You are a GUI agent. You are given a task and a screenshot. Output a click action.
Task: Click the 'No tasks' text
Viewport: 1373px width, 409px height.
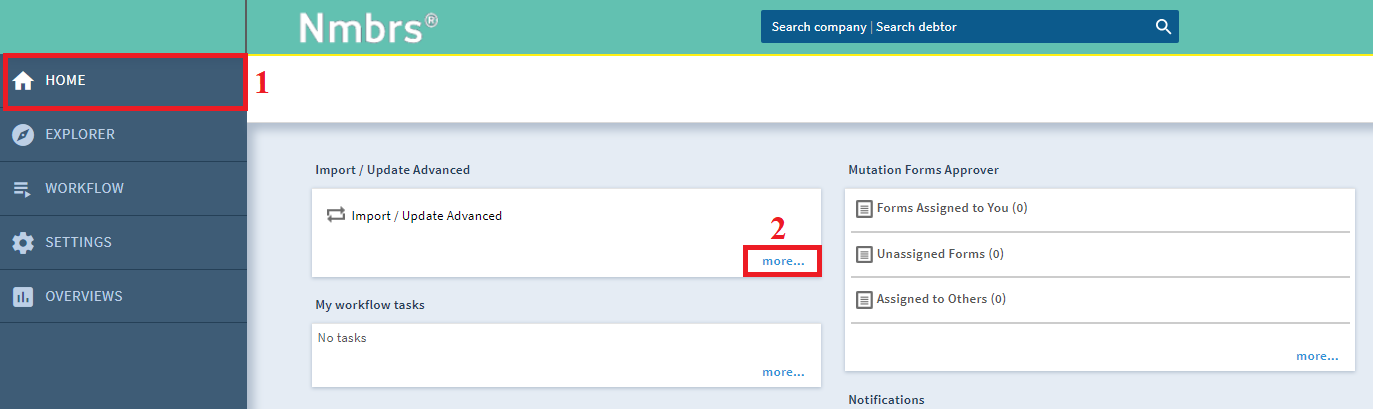[342, 338]
